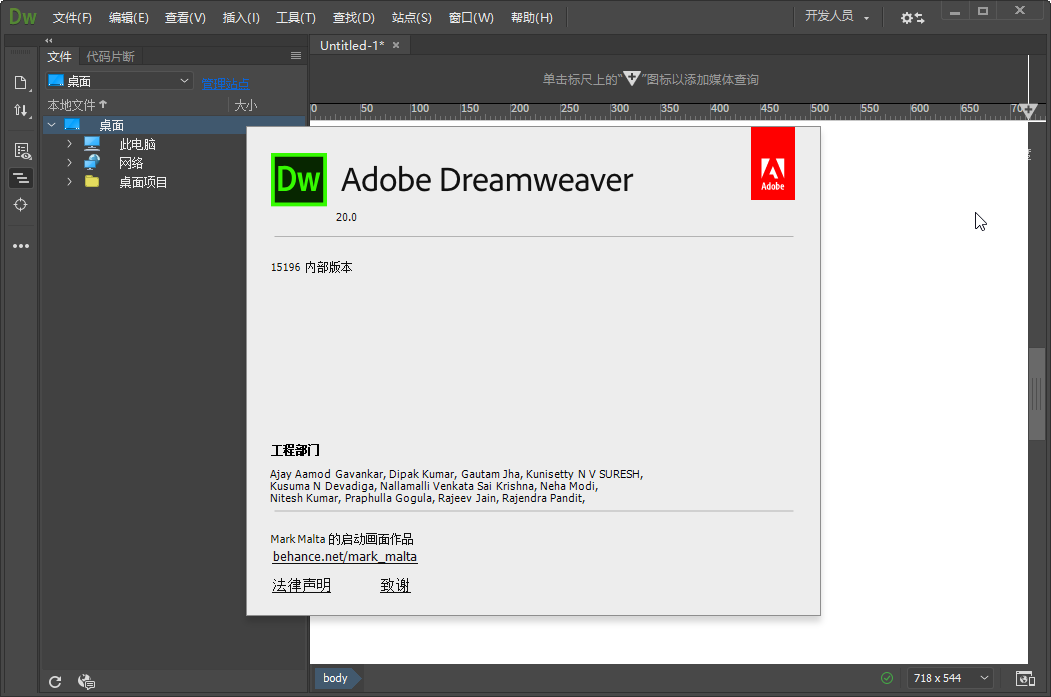Click the green linting check icon
The height and width of the screenshot is (697, 1051).
click(886, 678)
